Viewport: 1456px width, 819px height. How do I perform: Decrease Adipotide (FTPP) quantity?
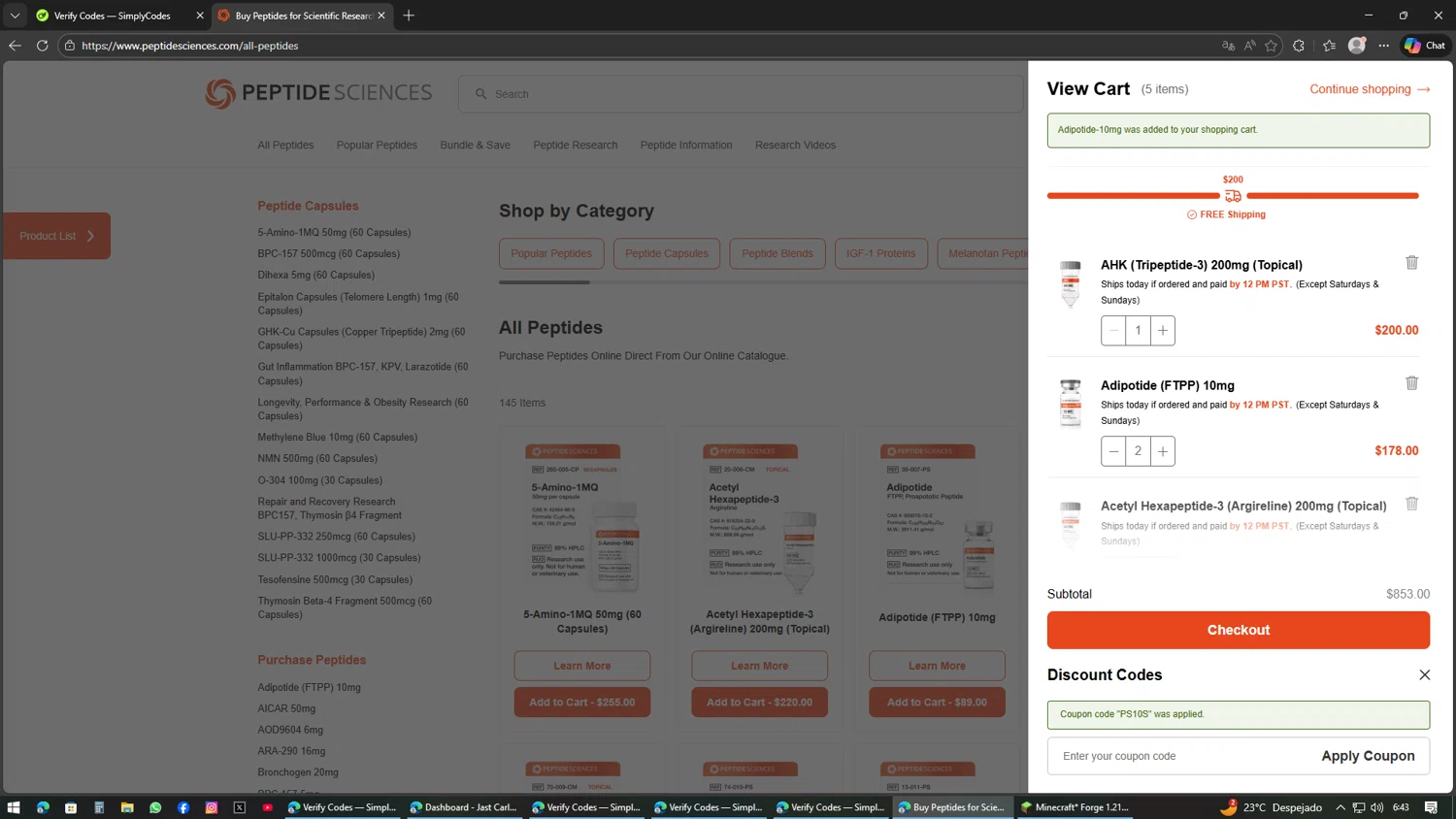[x=1113, y=450]
